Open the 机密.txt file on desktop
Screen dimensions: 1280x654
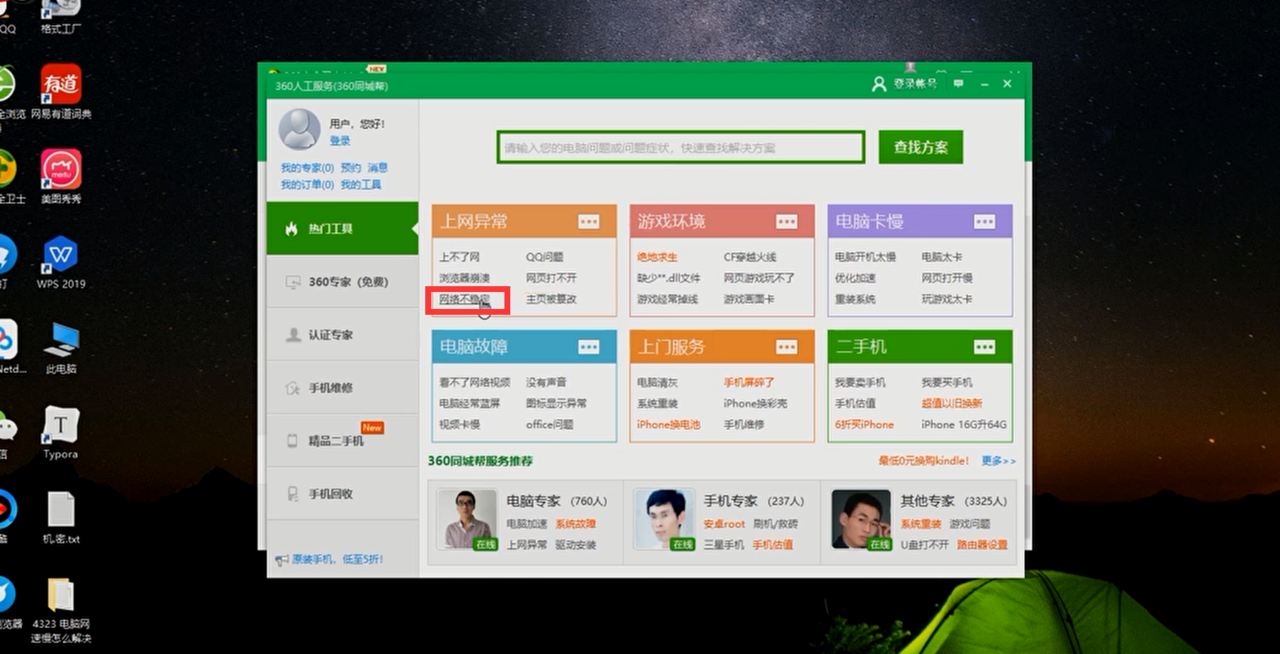click(x=61, y=517)
